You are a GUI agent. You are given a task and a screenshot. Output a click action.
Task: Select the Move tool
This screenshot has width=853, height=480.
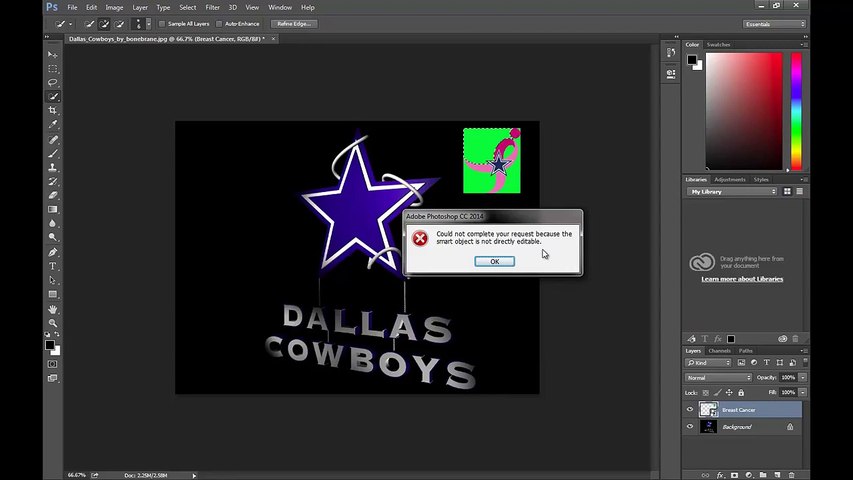coord(53,55)
